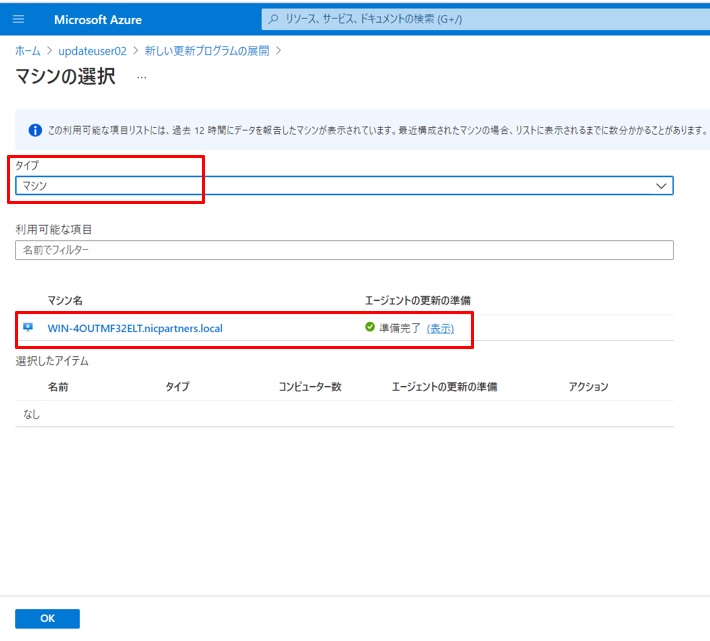710x641 pixels.
Task: Click the blue info icon in banner
Action: click(35, 130)
